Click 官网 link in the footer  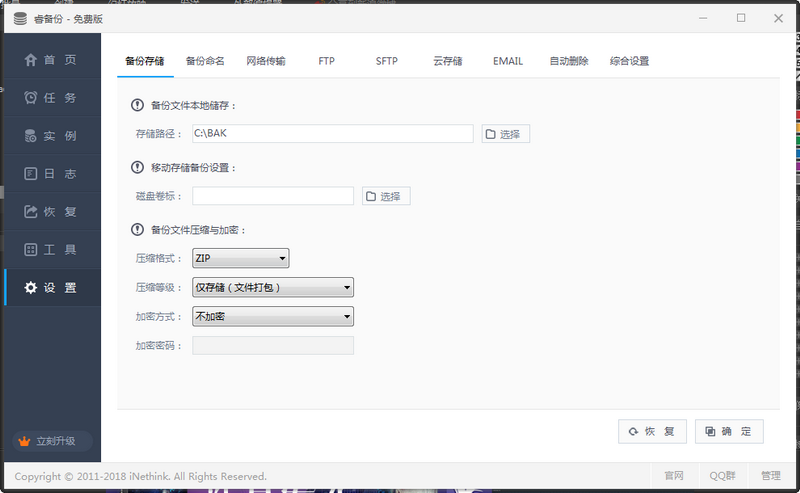coord(674,476)
